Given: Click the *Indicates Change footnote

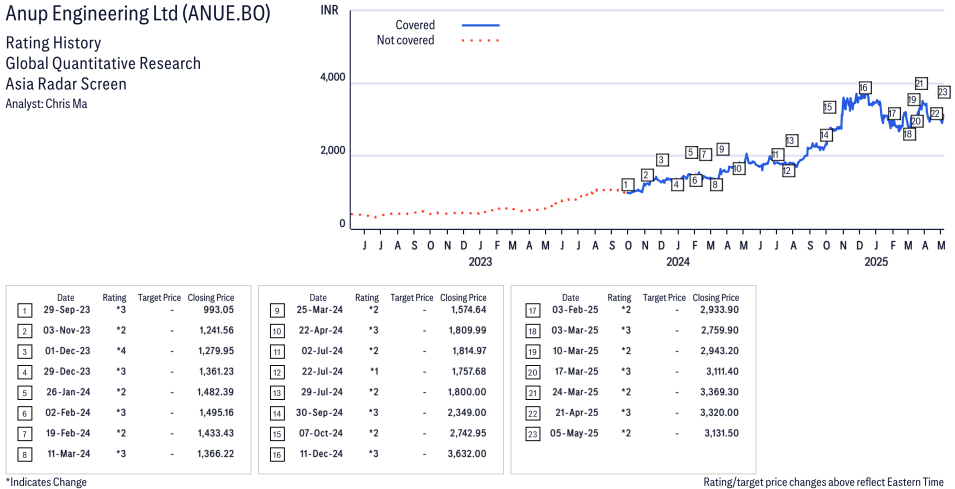Looking at the screenshot, I should [x=46, y=482].
